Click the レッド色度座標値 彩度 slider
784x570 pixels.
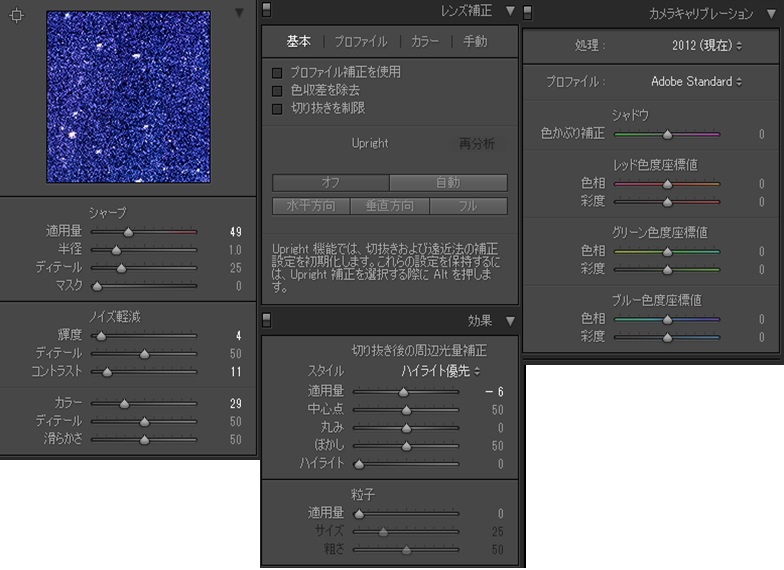[667, 202]
